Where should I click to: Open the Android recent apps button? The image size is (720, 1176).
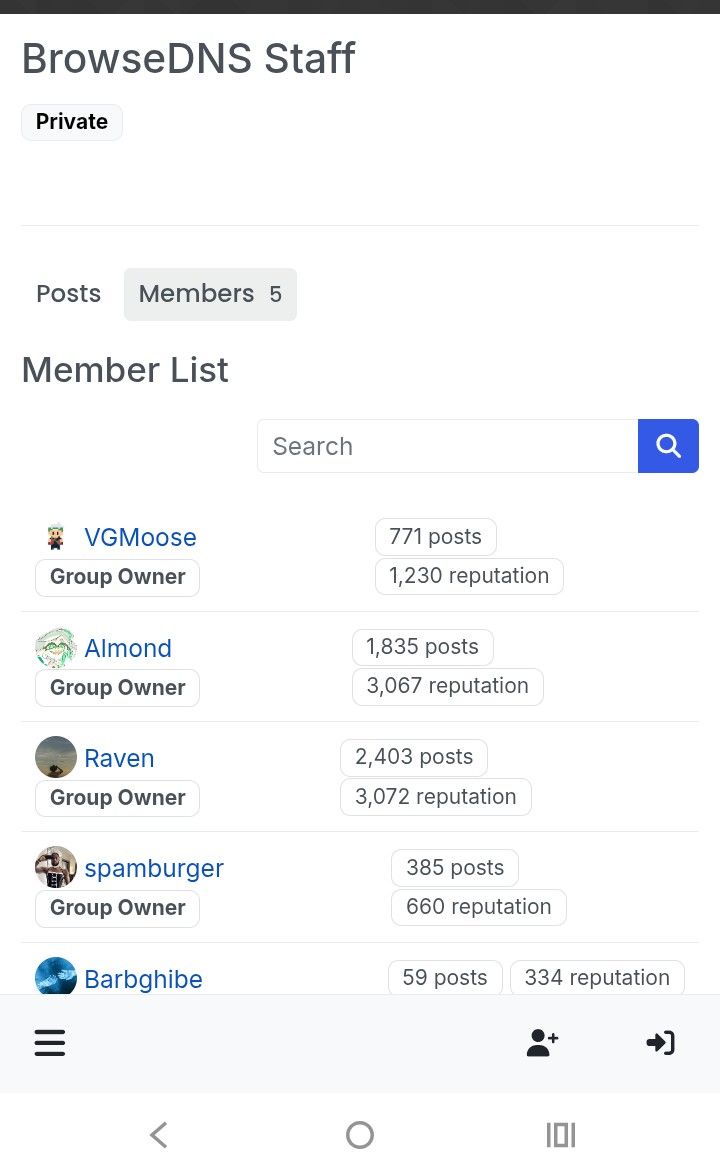click(561, 1135)
